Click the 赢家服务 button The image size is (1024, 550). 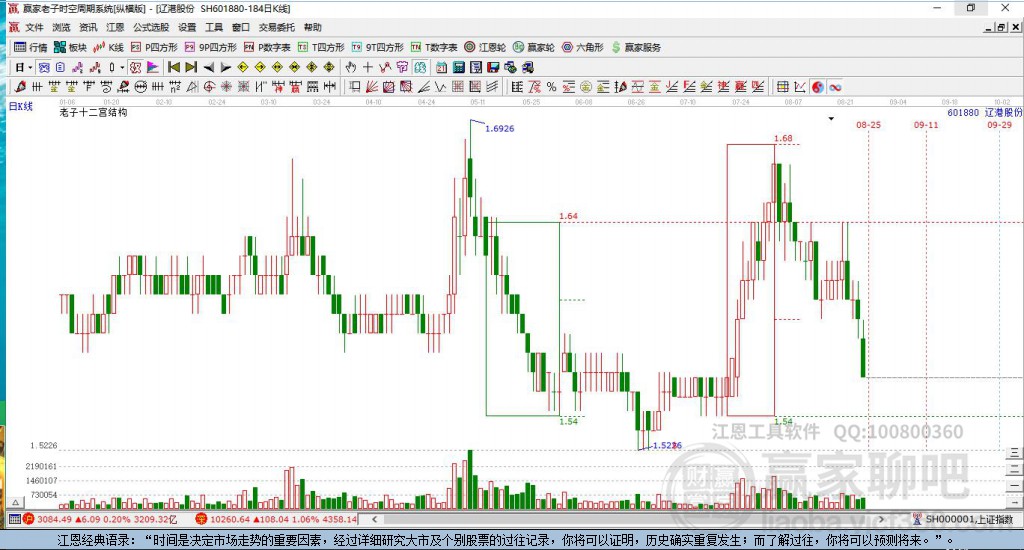636,47
